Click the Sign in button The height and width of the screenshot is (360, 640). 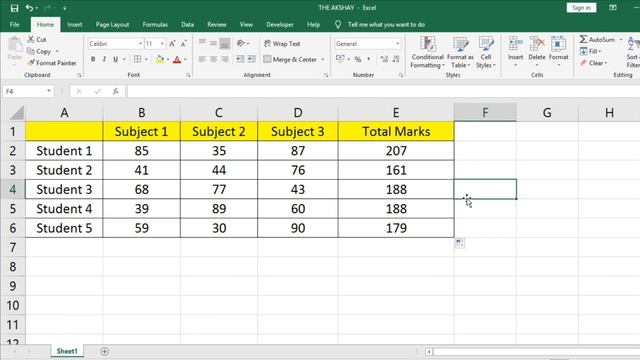pos(581,8)
